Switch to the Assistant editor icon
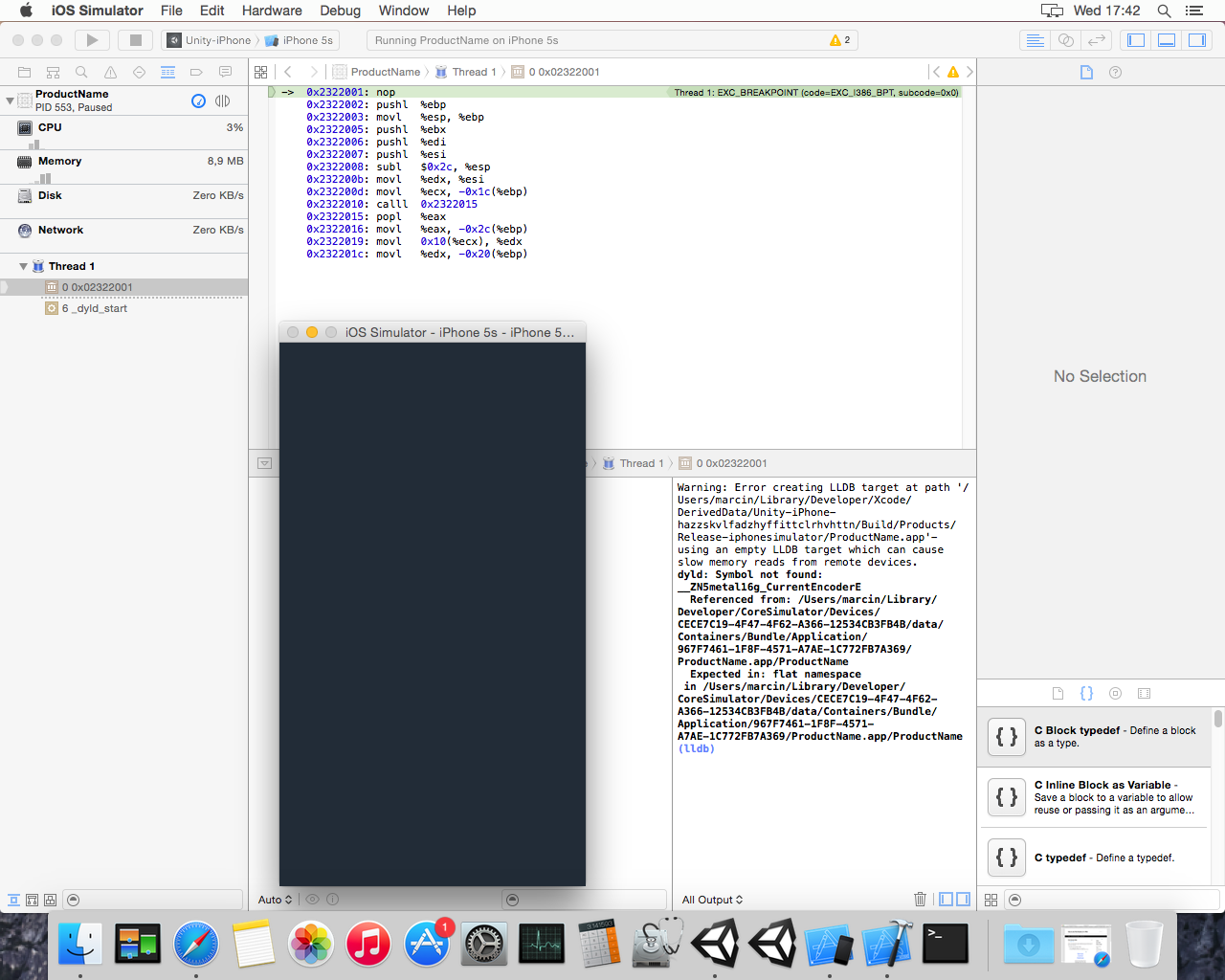Screen dimensions: 1225x980 tap(1065, 40)
